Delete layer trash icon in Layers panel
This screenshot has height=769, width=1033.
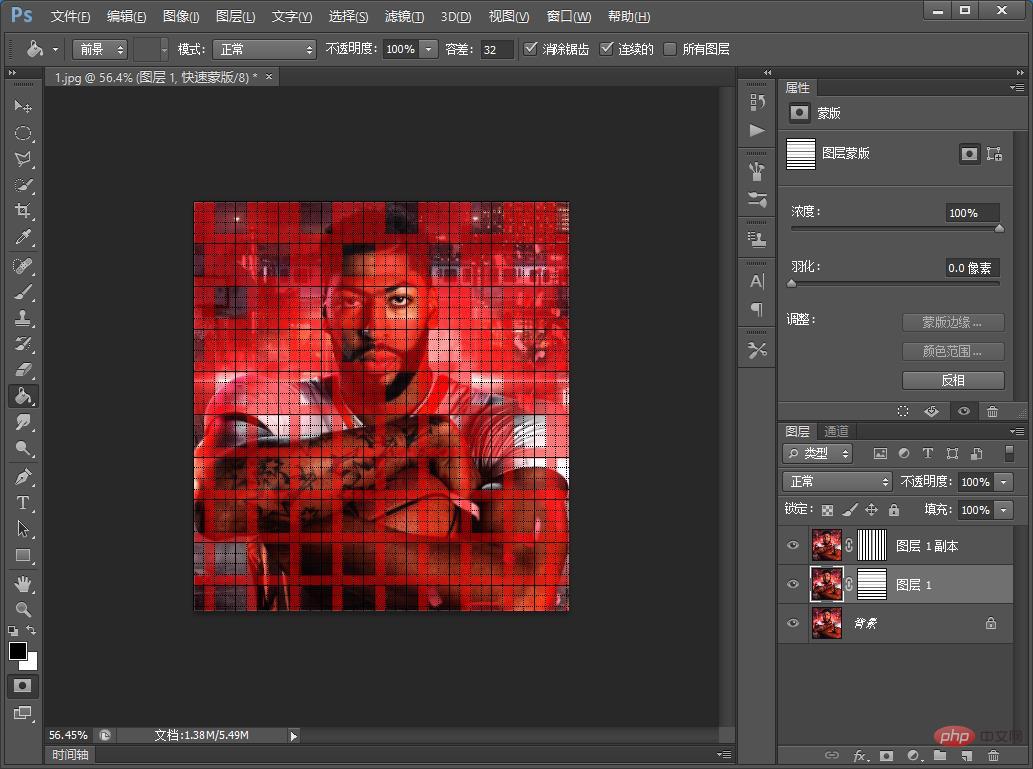(x=993, y=755)
